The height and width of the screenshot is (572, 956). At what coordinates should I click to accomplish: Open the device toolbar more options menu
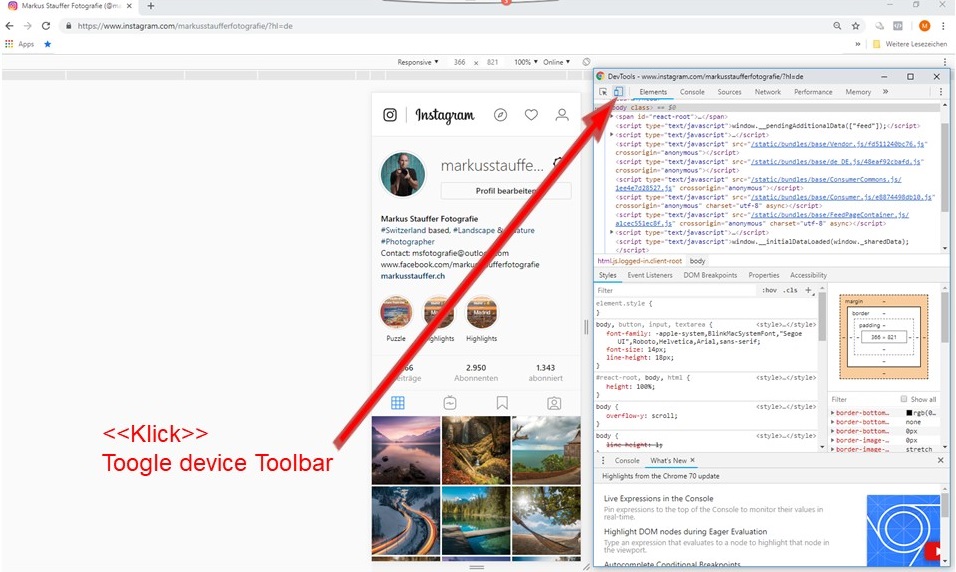pos(945,62)
